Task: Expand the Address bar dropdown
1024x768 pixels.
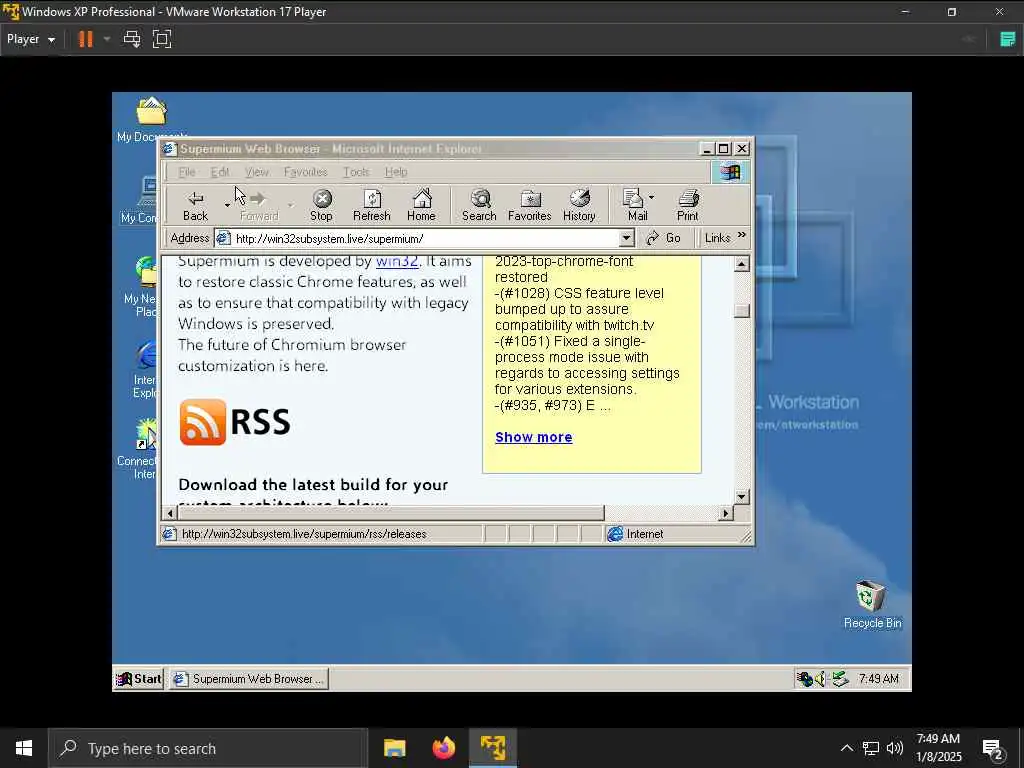Action: tap(626, 238)
